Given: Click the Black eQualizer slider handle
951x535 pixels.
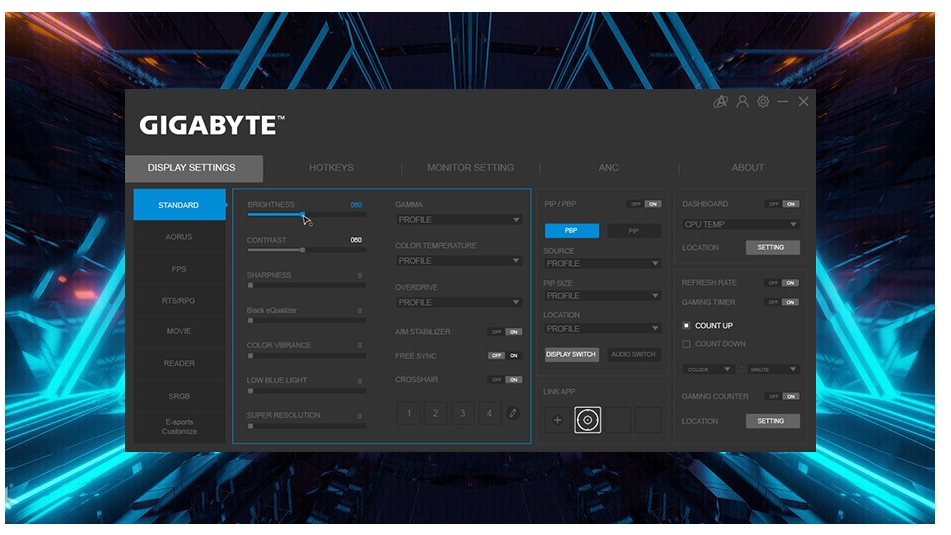Looking at the screenshot, I should pyautogui.click(x=250, y=320).
